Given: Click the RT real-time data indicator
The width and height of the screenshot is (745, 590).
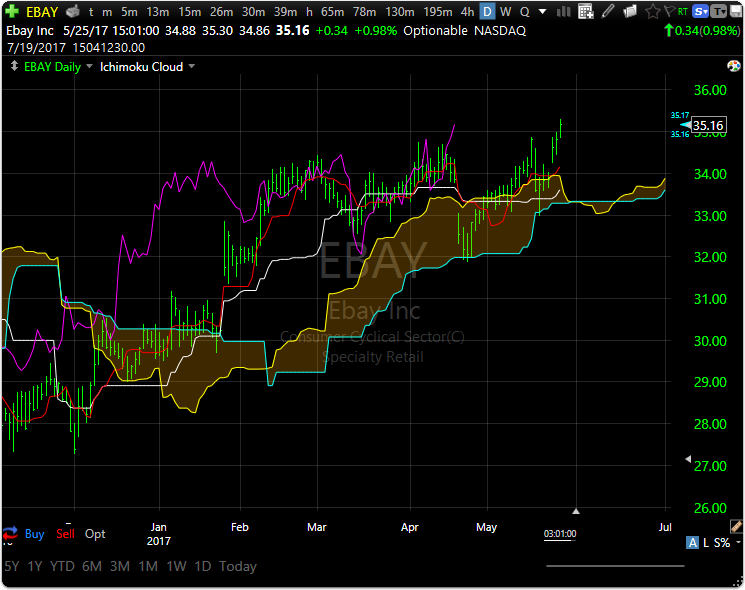Looking at the screenshot, I should tap(683, 11).
